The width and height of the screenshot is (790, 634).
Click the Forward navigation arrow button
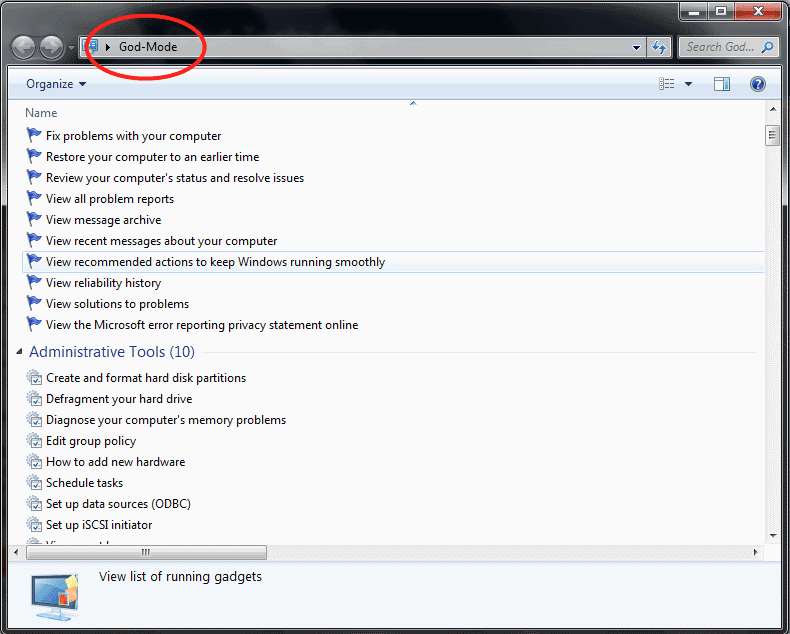[x=52, y=48]
